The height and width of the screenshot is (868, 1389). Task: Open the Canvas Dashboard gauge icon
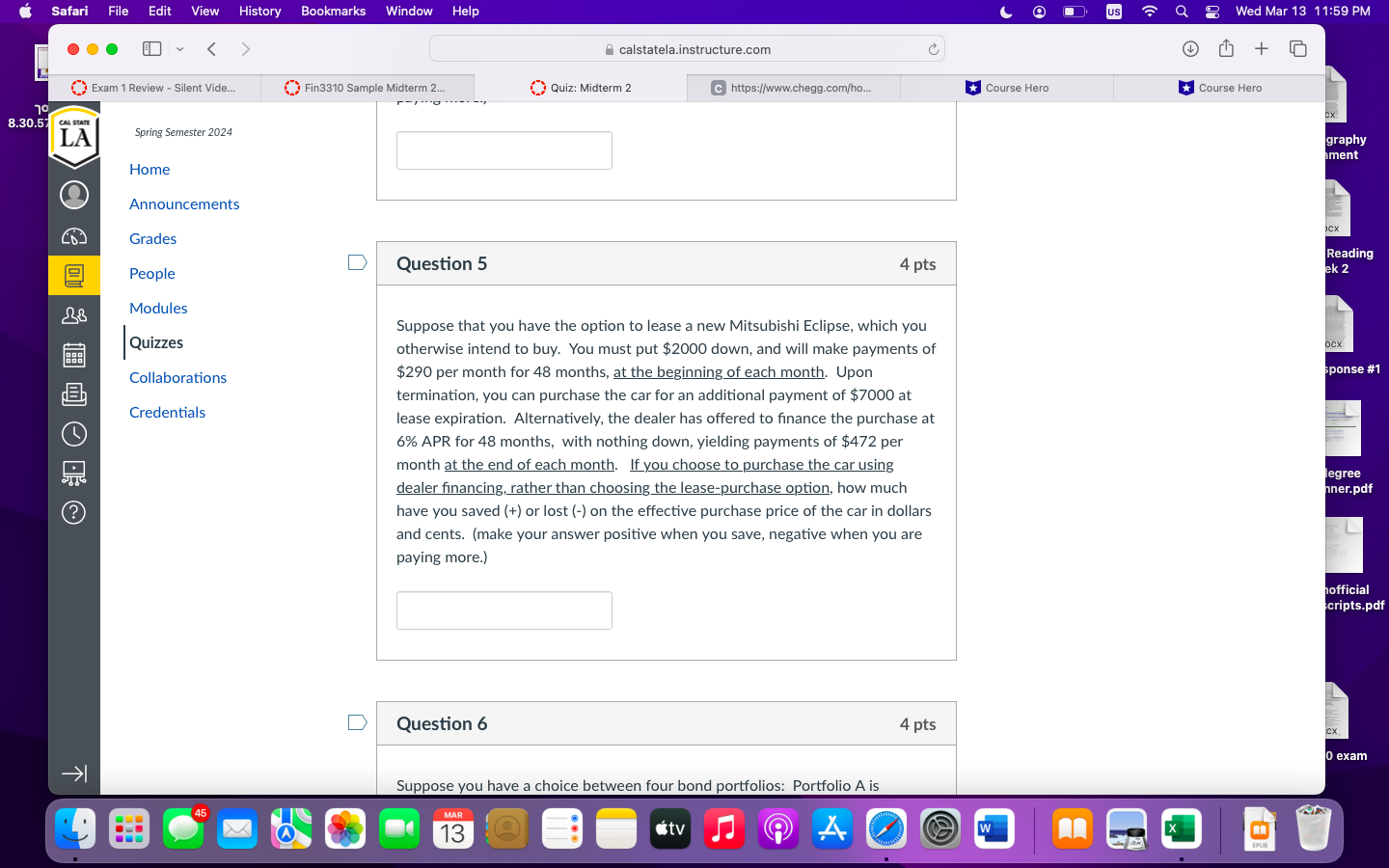(x=74, y=237)
